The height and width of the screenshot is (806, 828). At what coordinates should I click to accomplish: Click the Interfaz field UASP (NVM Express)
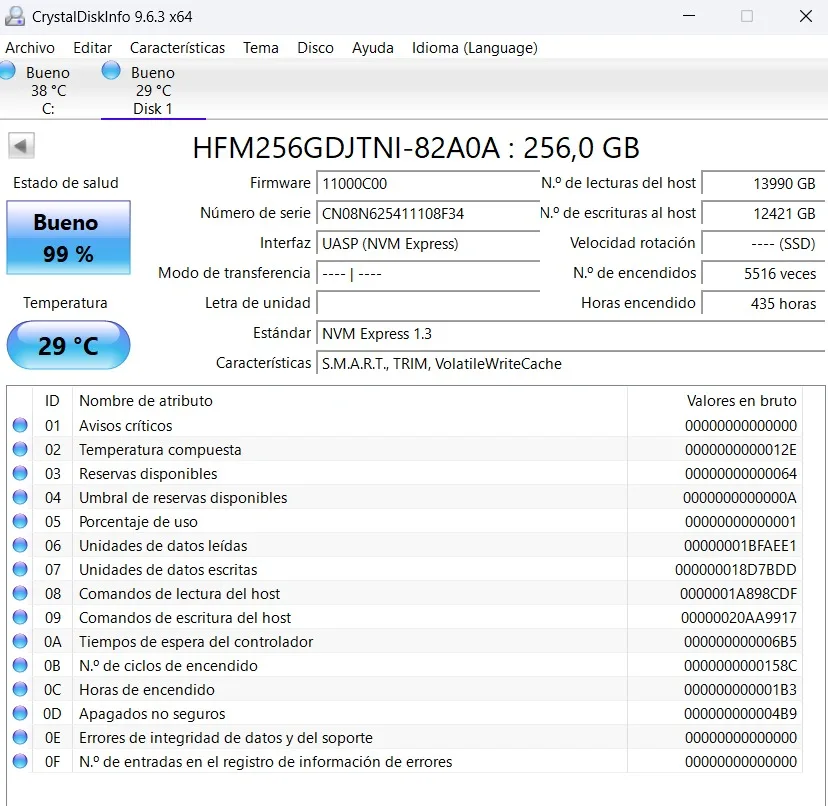428,244
